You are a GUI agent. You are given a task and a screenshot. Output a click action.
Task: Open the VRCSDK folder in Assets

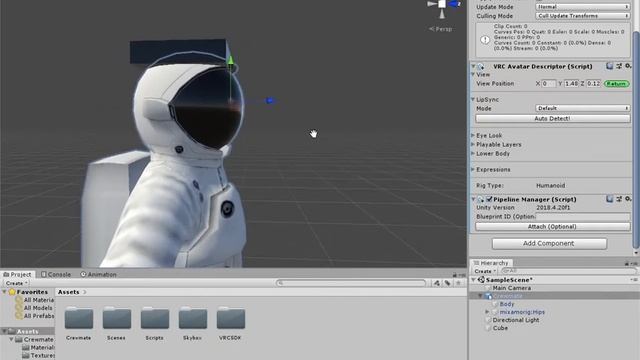point(231,318)
